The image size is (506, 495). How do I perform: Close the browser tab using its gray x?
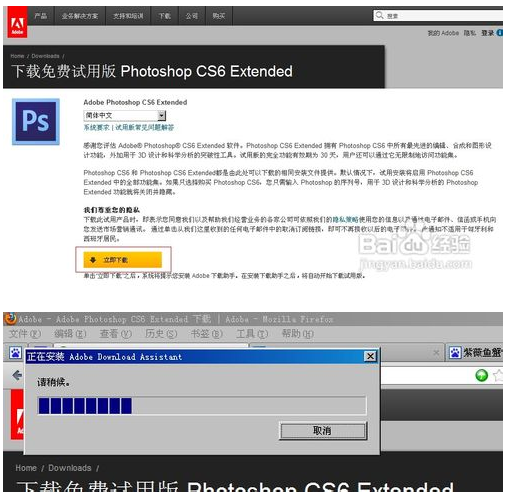coord(436,352)
